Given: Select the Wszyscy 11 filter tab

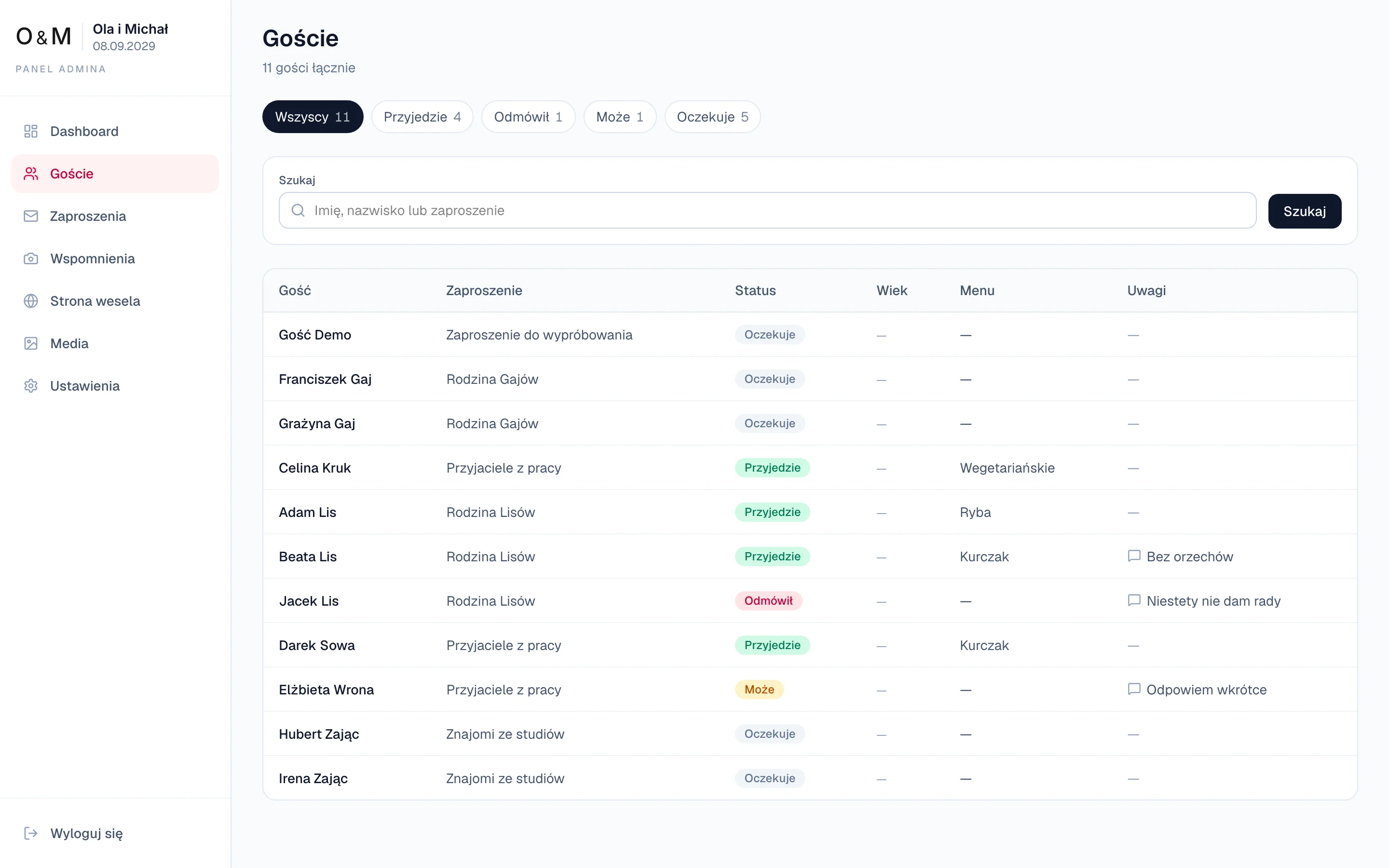Looking at the screenshot, I should coord(313,117).
